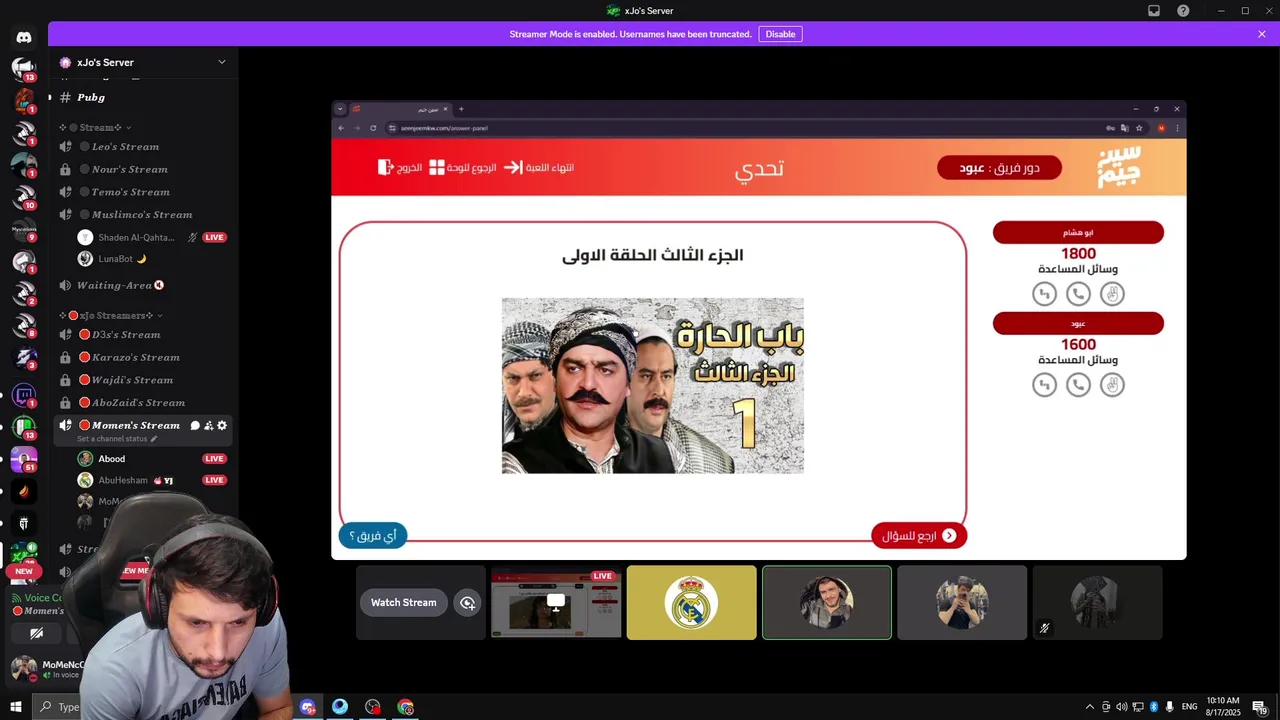Click the ENG language indicator

[x=1189, y=707]
